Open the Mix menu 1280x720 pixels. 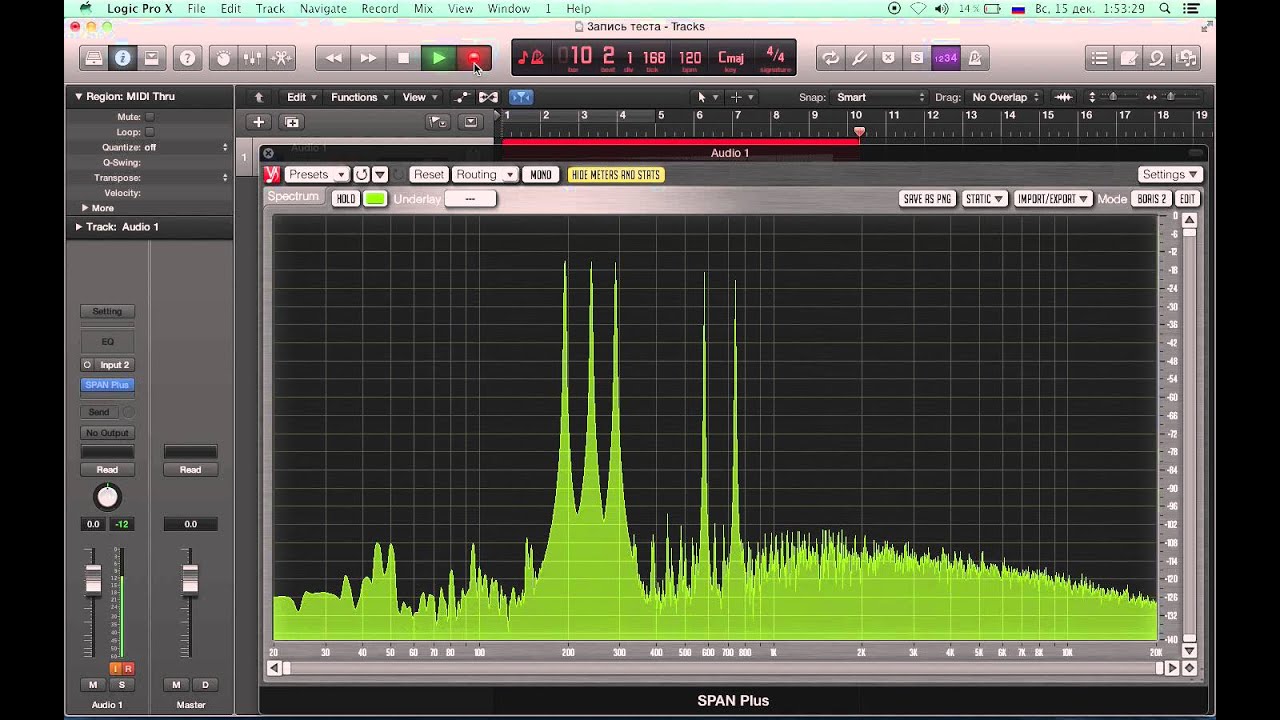pos(423,9)
